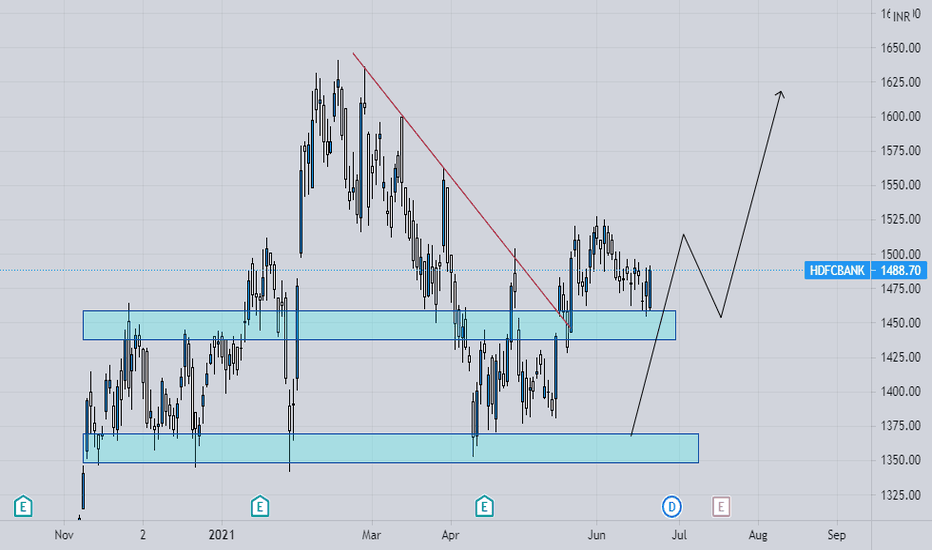Click the 1625.00 price axis label
This screenshot has width=932, height=550.
900,82
